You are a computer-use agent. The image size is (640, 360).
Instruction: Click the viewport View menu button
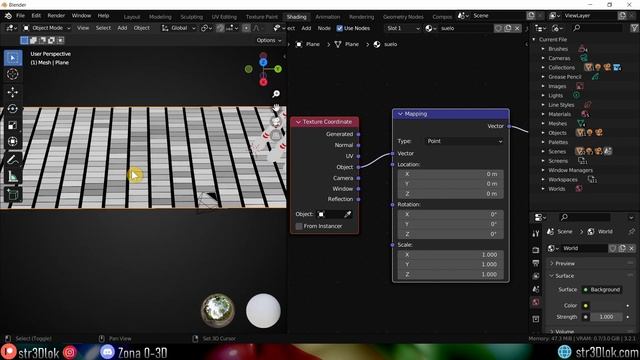(x=83, y=28)
